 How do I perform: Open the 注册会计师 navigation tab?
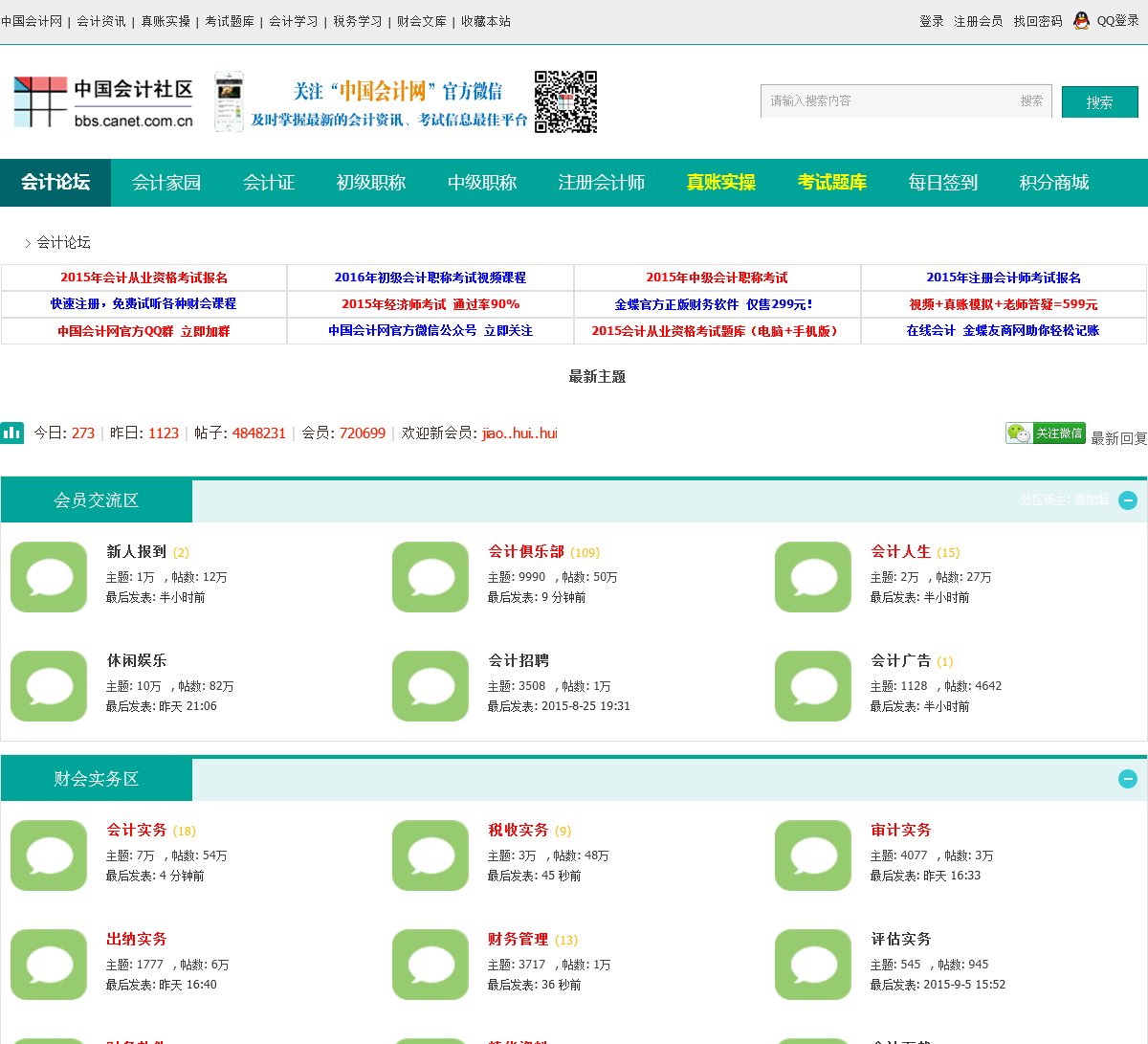click(602, 183)
